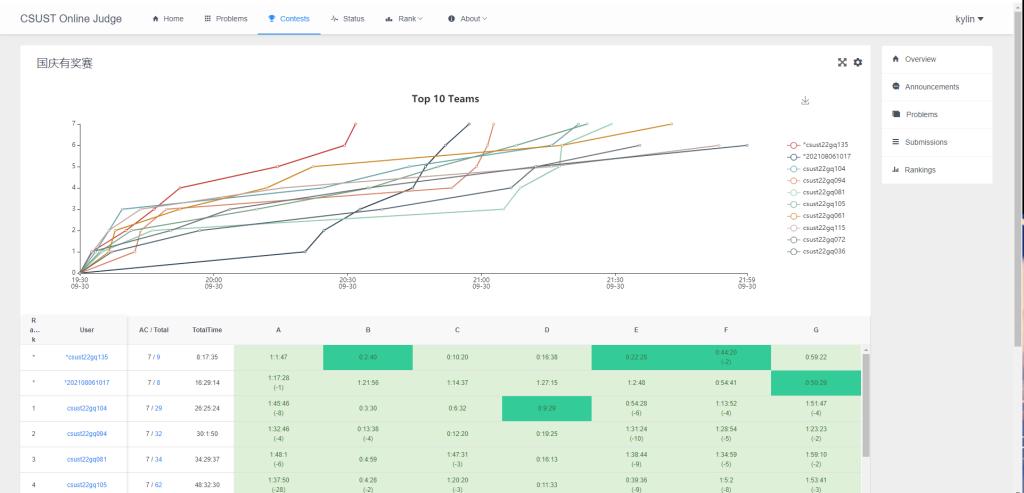Open the kylin user dropdown
Image resolution: width=1024 pixels, height=493 pixels.
click(967, 19)
